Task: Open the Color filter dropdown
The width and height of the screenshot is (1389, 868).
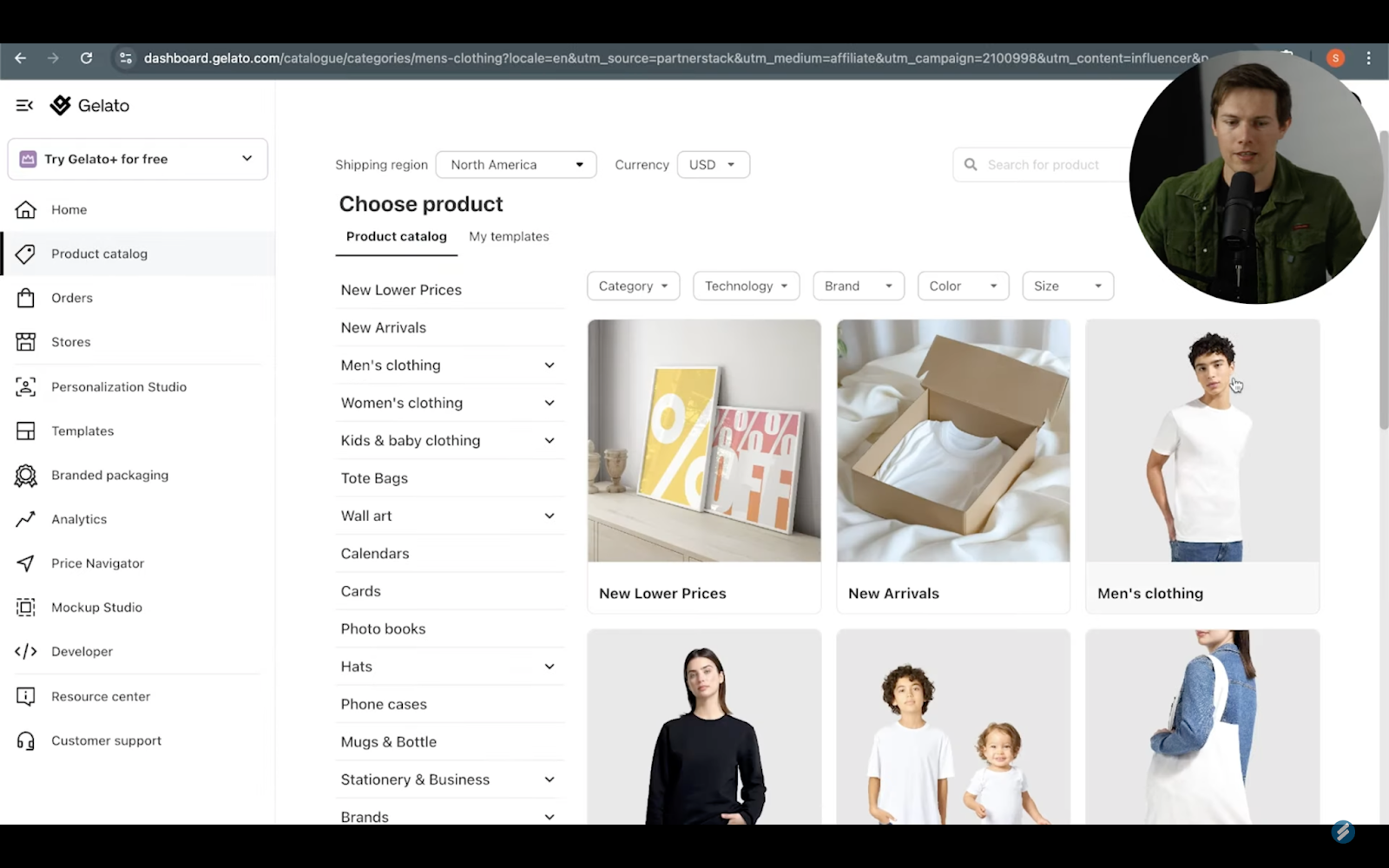Action: [963, 286]
